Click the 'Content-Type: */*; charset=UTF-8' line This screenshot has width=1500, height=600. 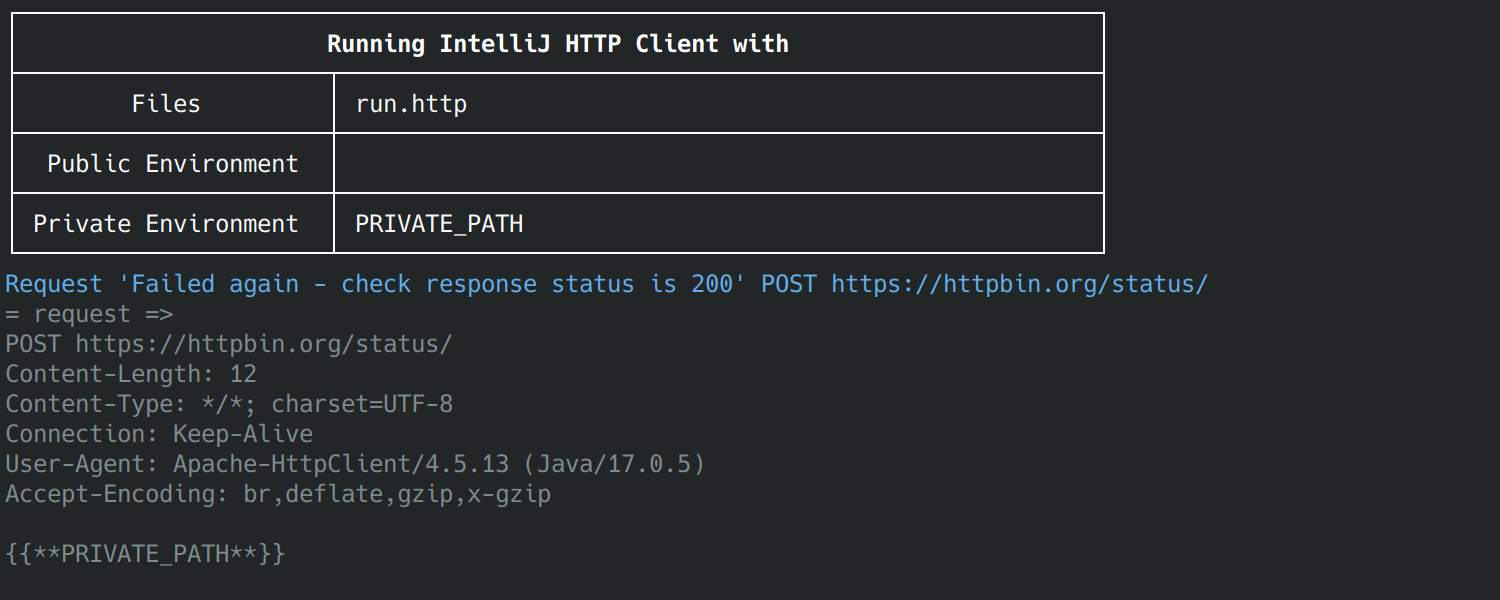tap(229, 404)
